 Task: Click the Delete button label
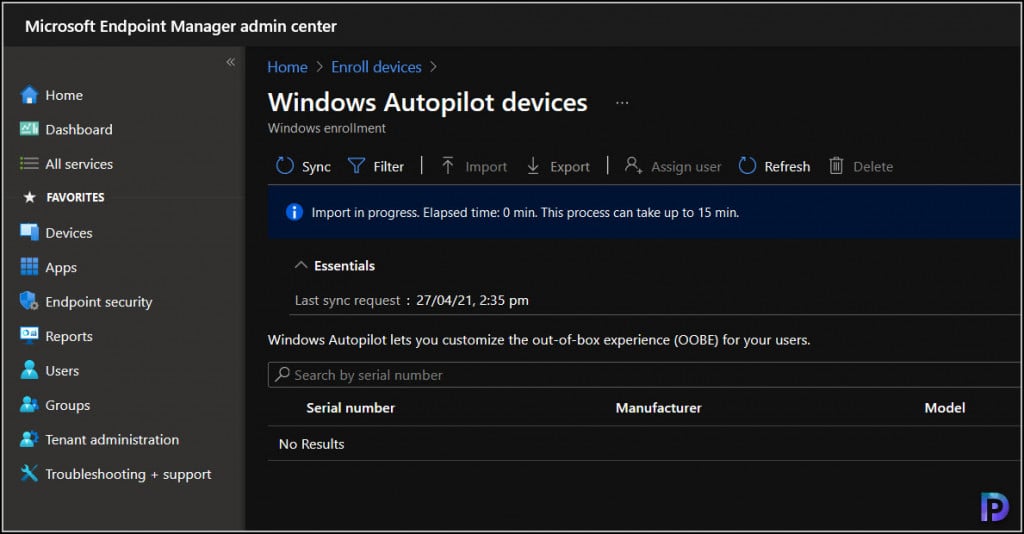[x=872, y=167]
